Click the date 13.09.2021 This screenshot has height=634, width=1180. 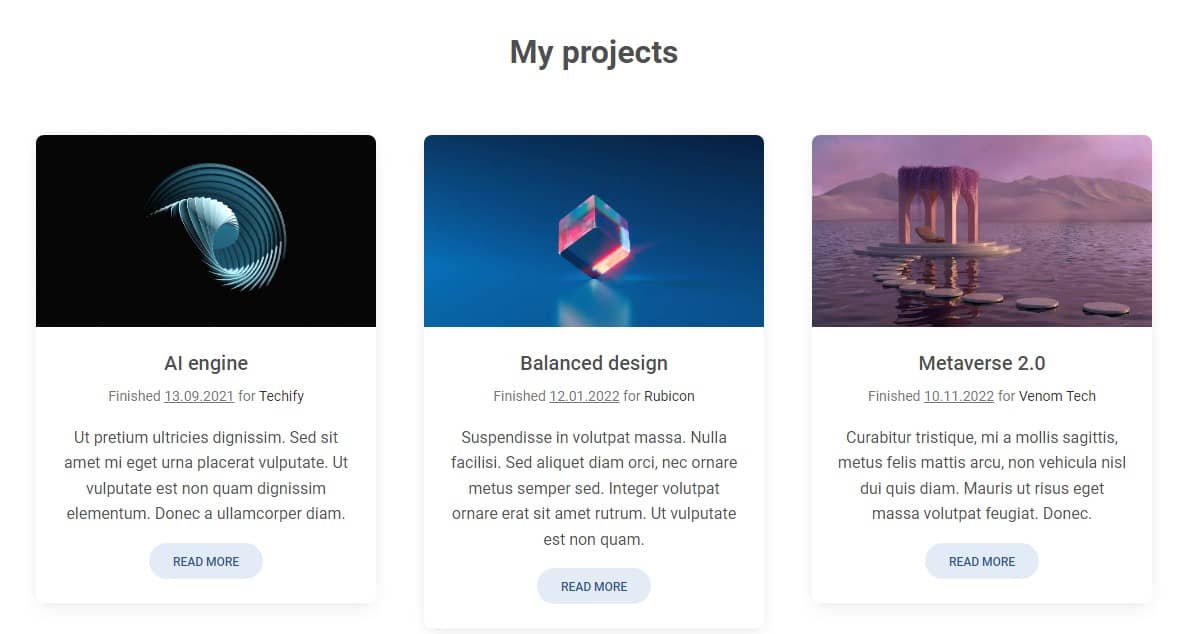point(199,396)
